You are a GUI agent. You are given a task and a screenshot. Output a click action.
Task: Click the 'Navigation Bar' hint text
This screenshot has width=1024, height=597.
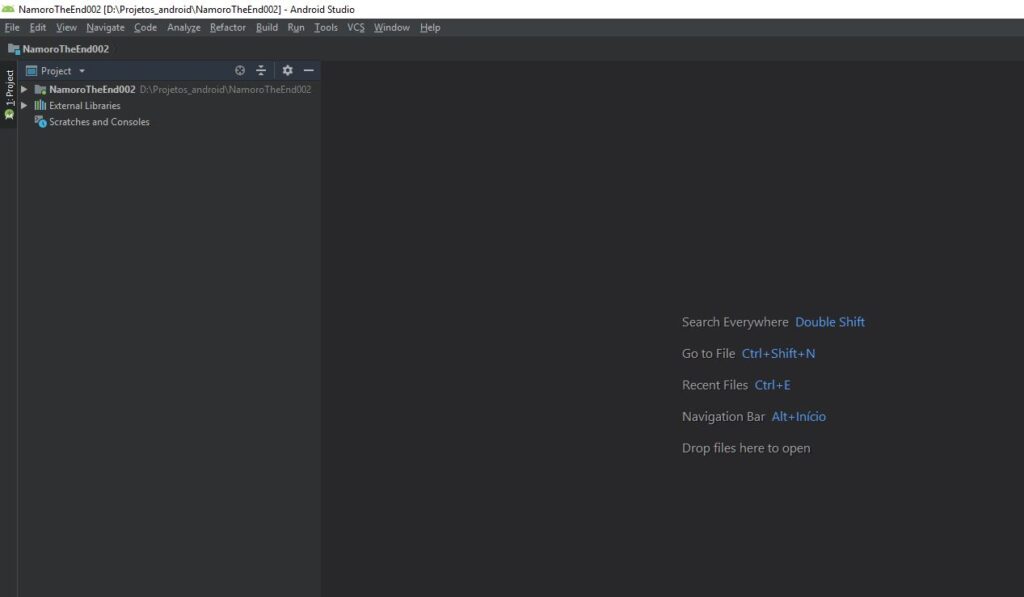point(723,416)
